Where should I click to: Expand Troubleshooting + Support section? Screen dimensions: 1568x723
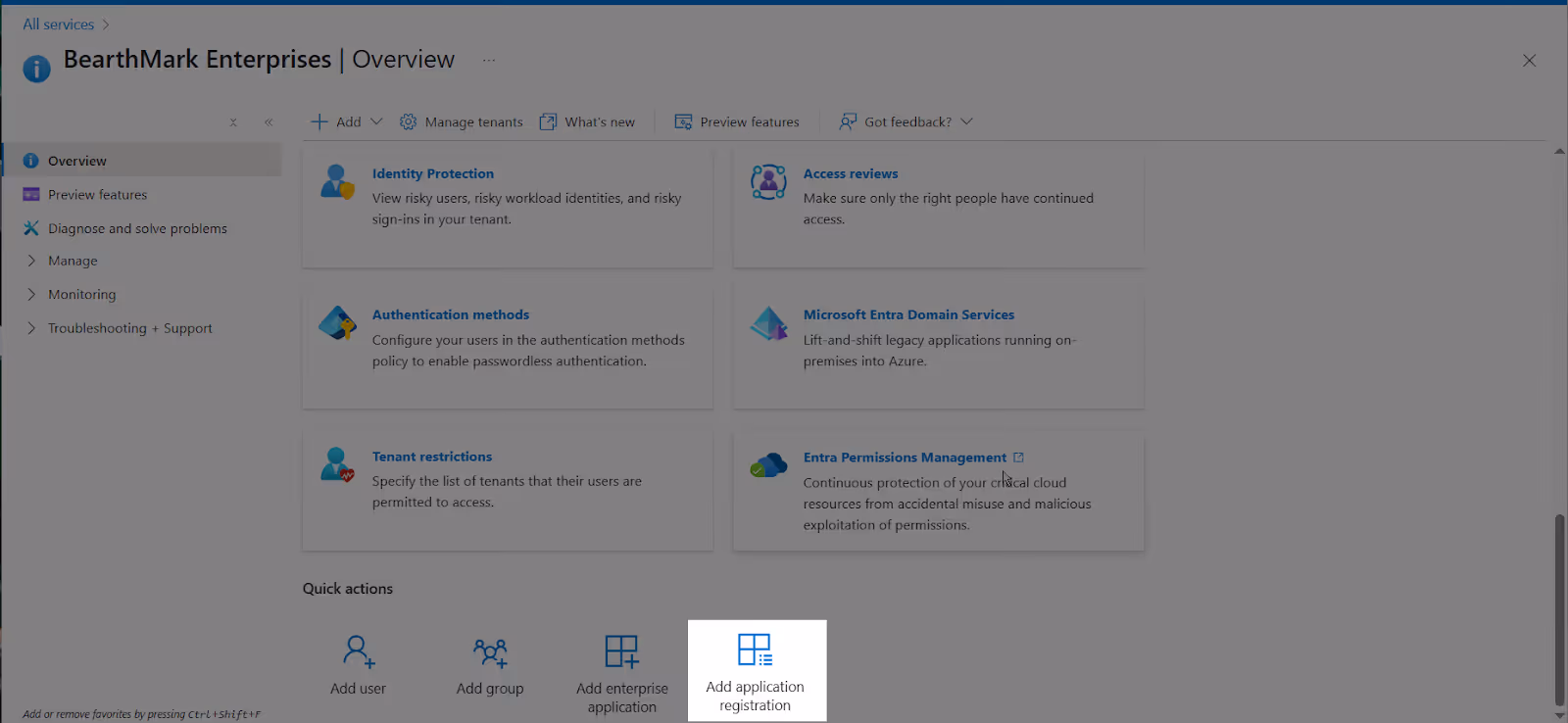tap(31, 328)
